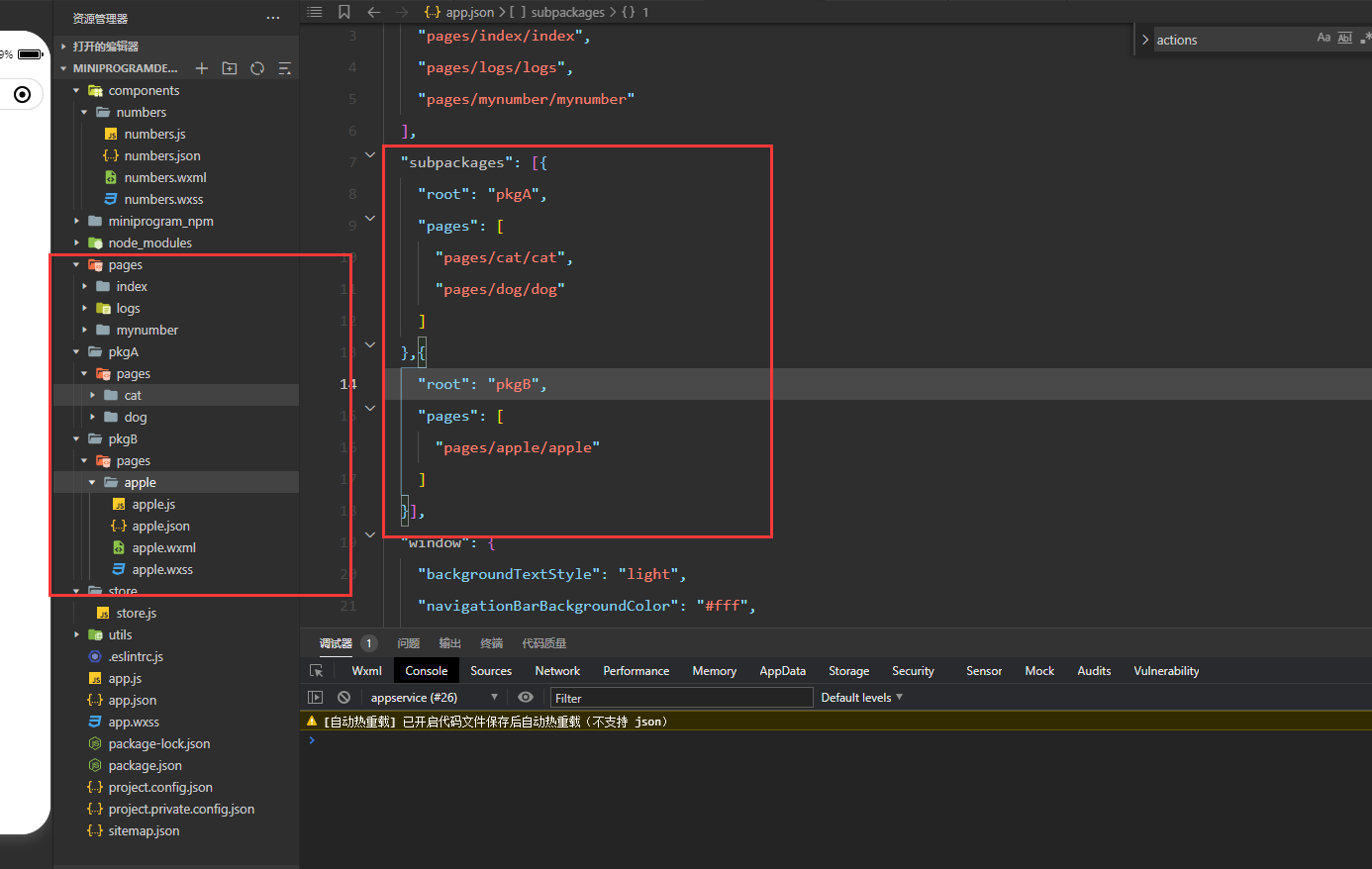Switch to the Performance tab
This screenshot has width=1372, height=869.
[637, 670]
